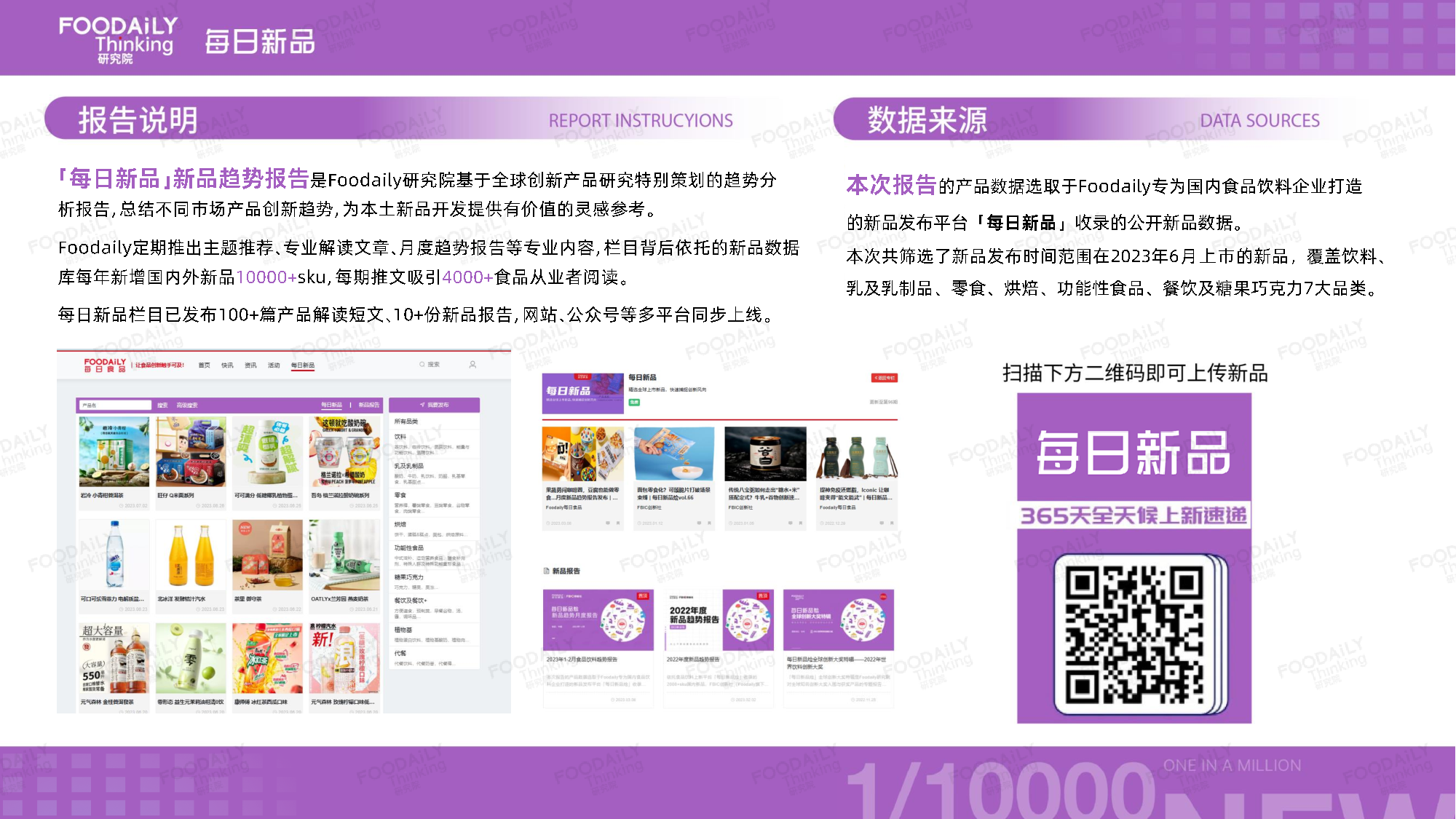Open the 活动 navigation item

coord(274,365)
